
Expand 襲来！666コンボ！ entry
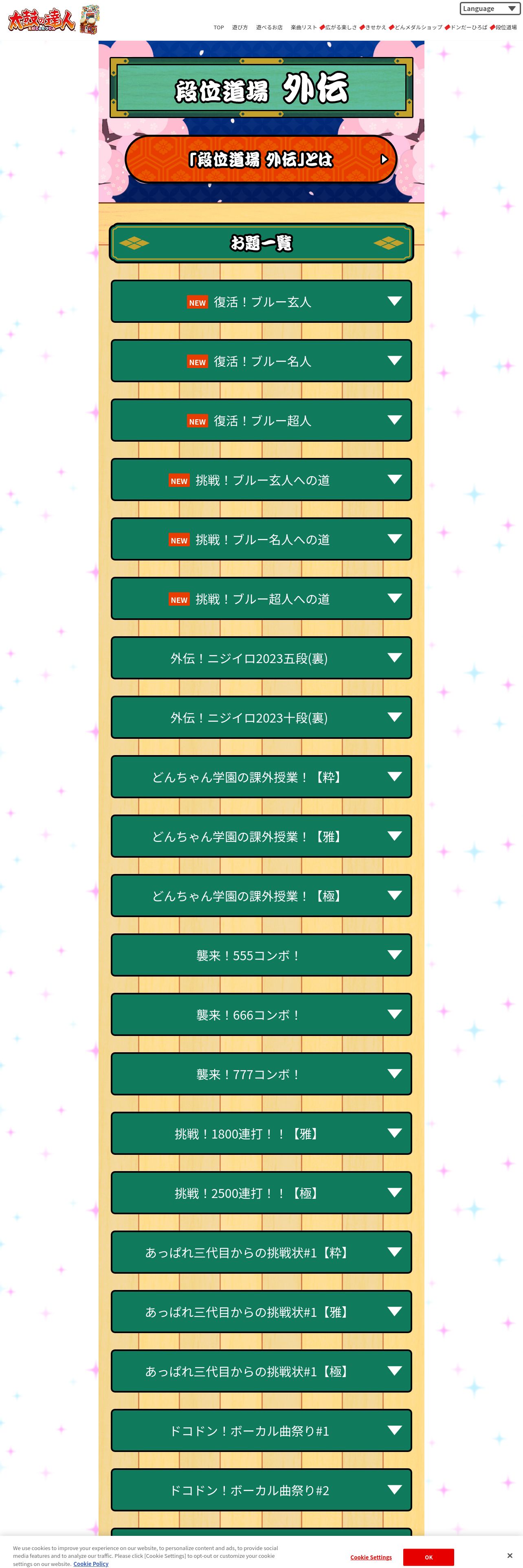[x=261, y=1015]
